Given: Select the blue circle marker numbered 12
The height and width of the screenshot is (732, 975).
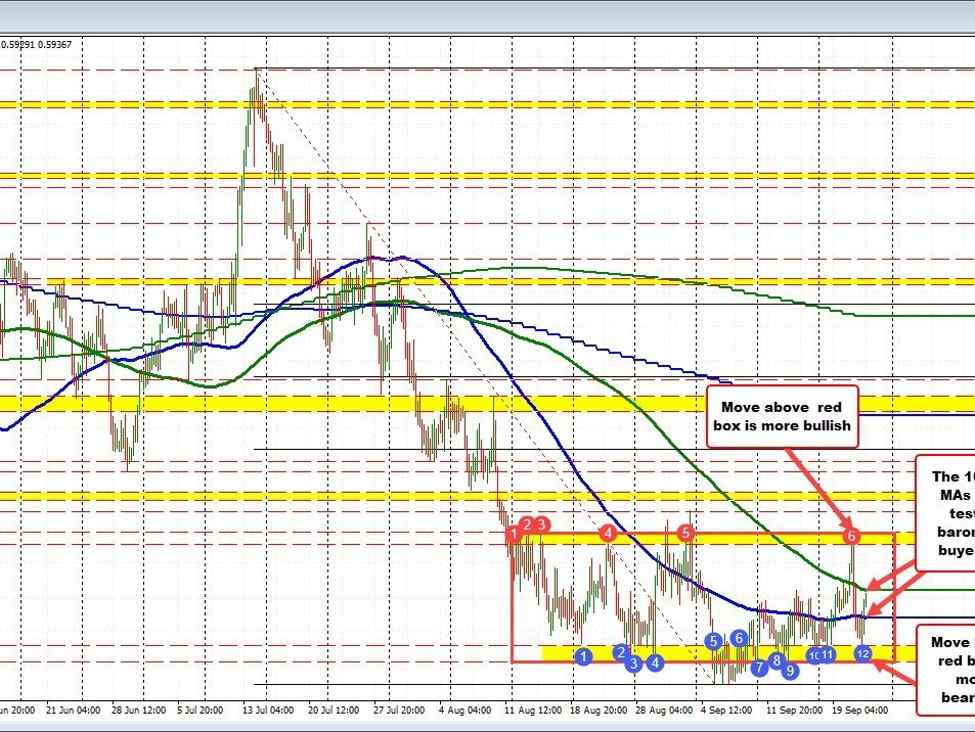Looking at the screenshot, I should pyautogui.click(x=864, y=654).
